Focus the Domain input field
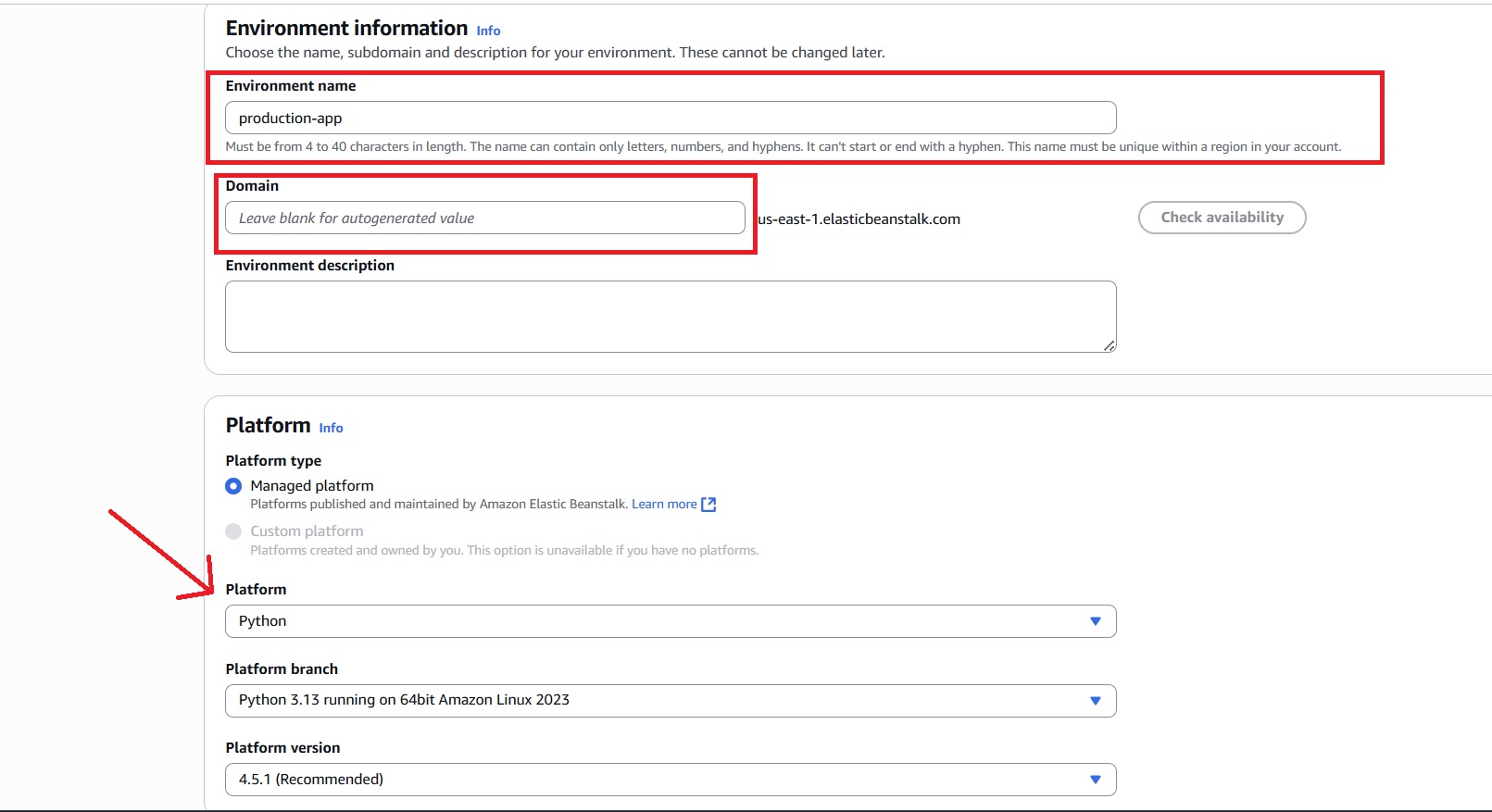This screenshot has width=1492, height=812. coord(485,219)
